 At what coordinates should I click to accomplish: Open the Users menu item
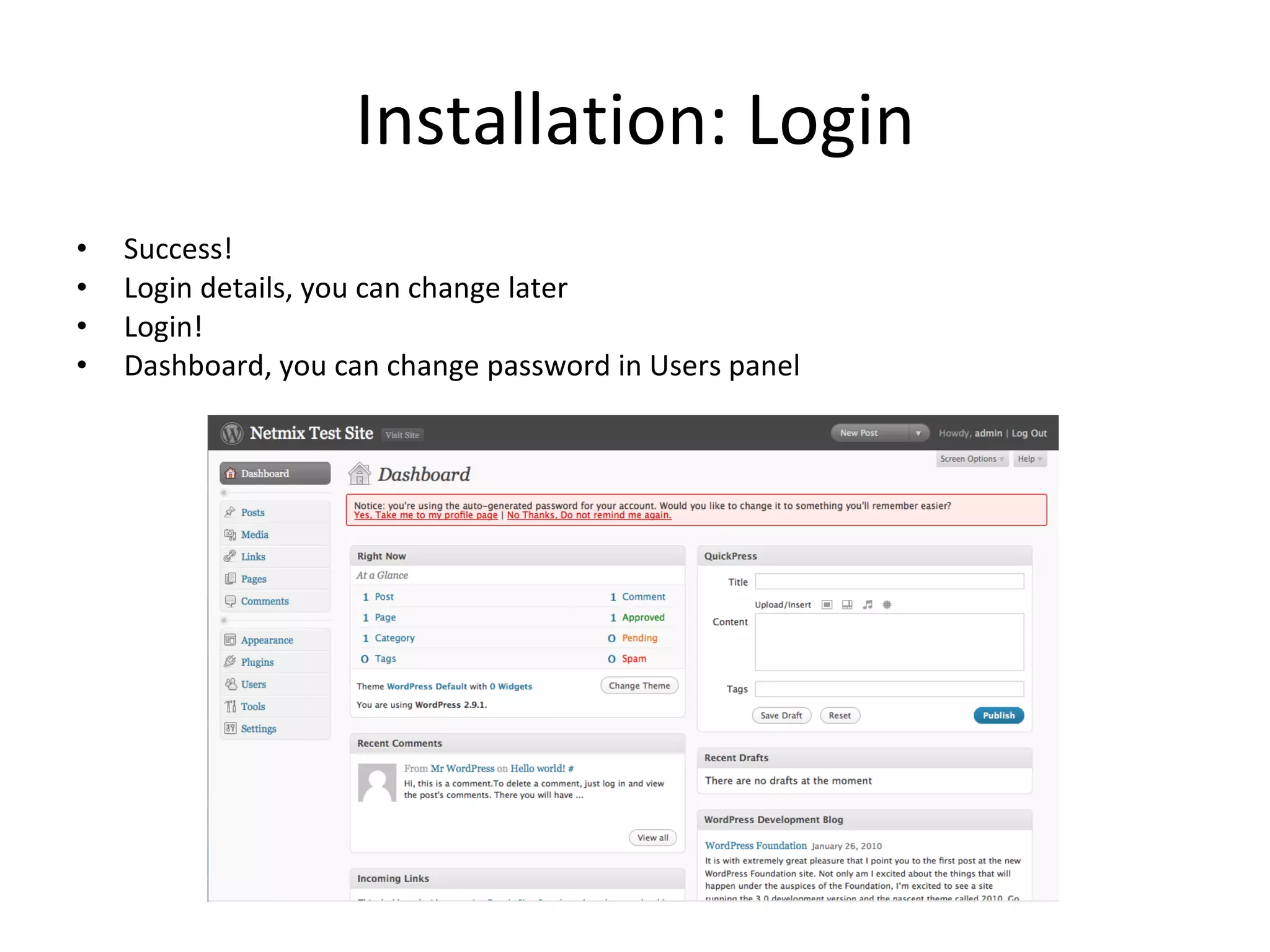click(x=275, y=684)
